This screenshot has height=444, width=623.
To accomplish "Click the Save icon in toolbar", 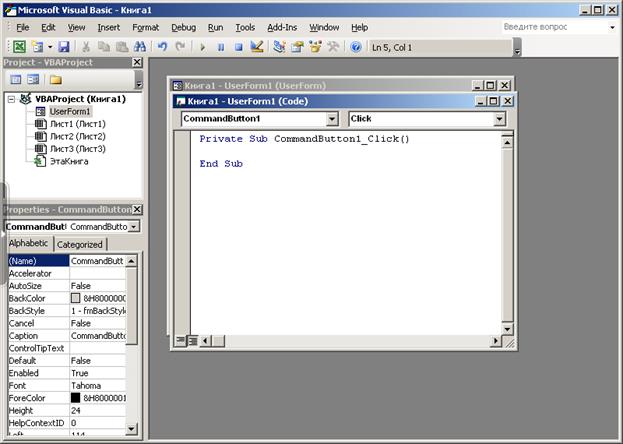I will coord(64,47).
